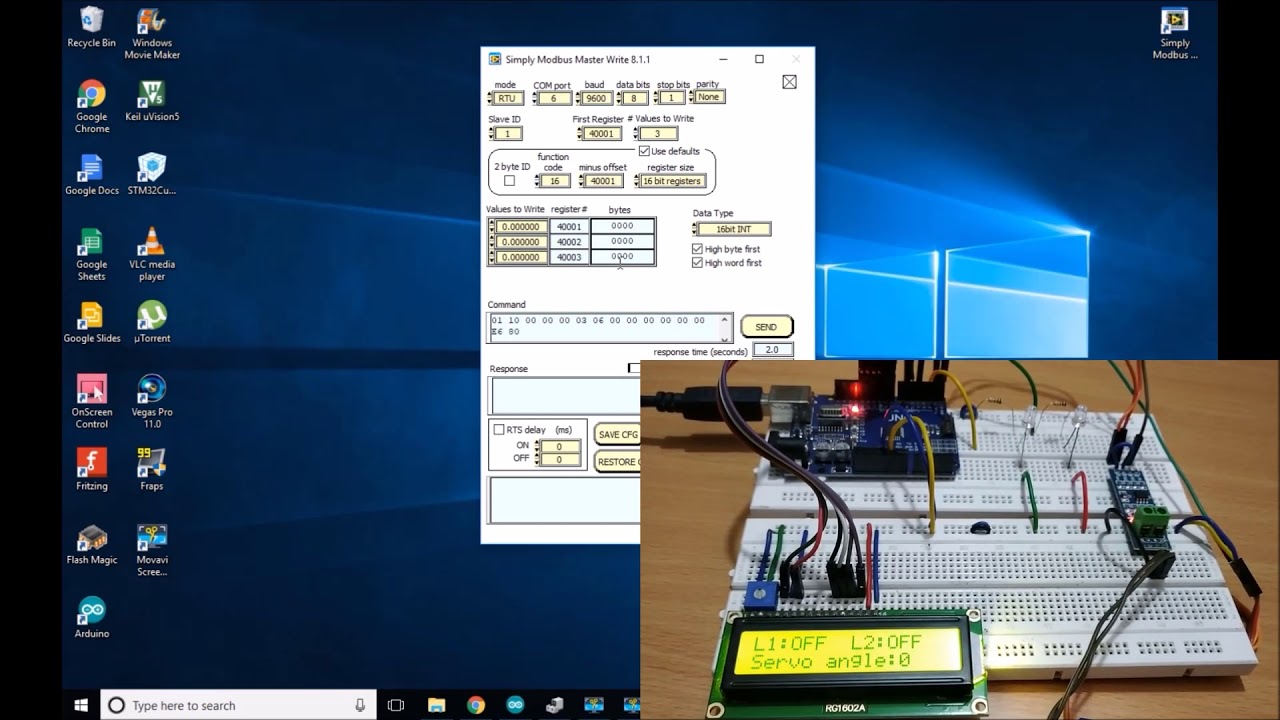Open Google Sheets desktop shortcut
Viewport: 1280px width, 720px height.
pyautogui.click(x=91, y=255)
